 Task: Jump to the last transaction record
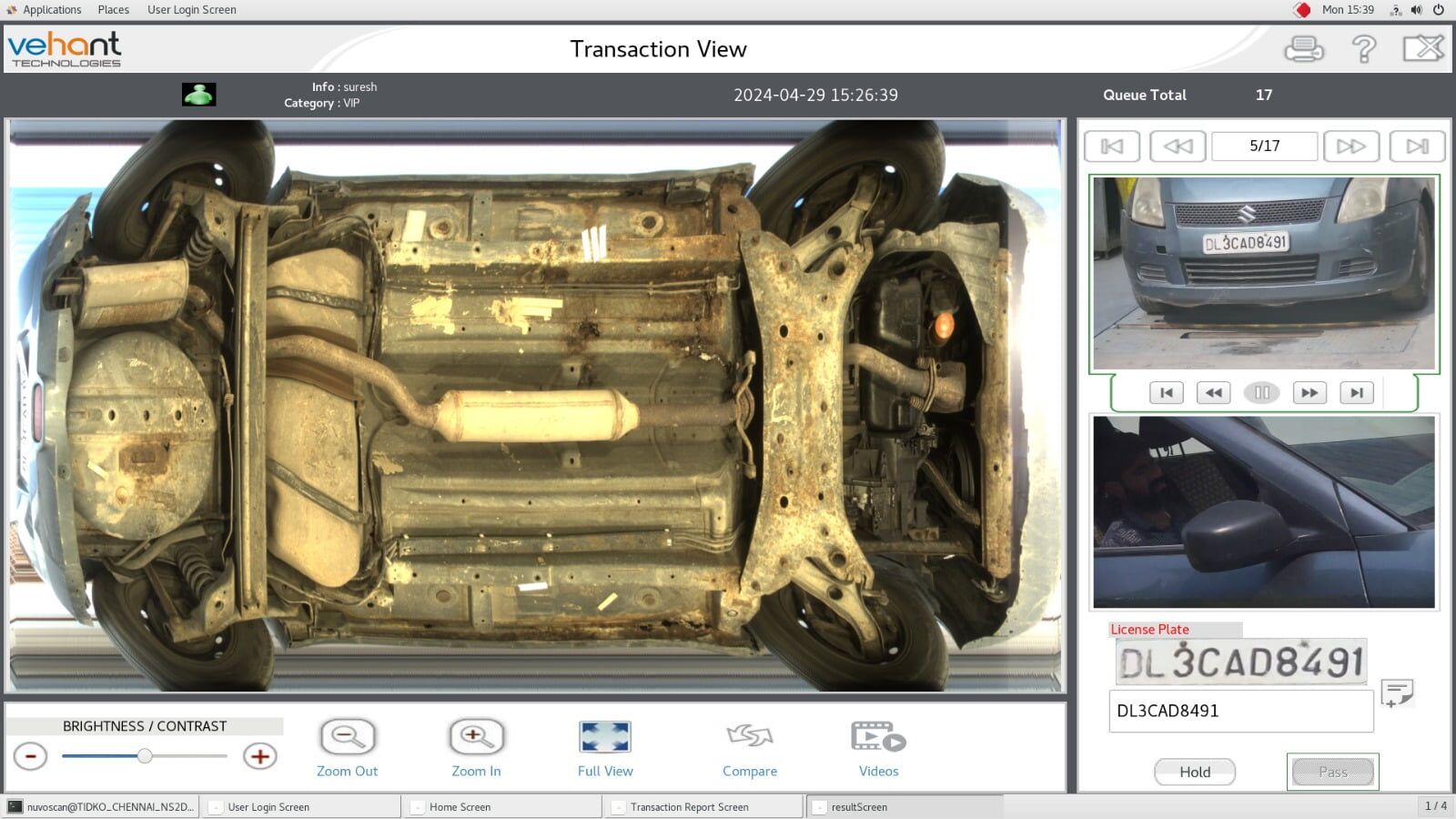coord(1418,146)
